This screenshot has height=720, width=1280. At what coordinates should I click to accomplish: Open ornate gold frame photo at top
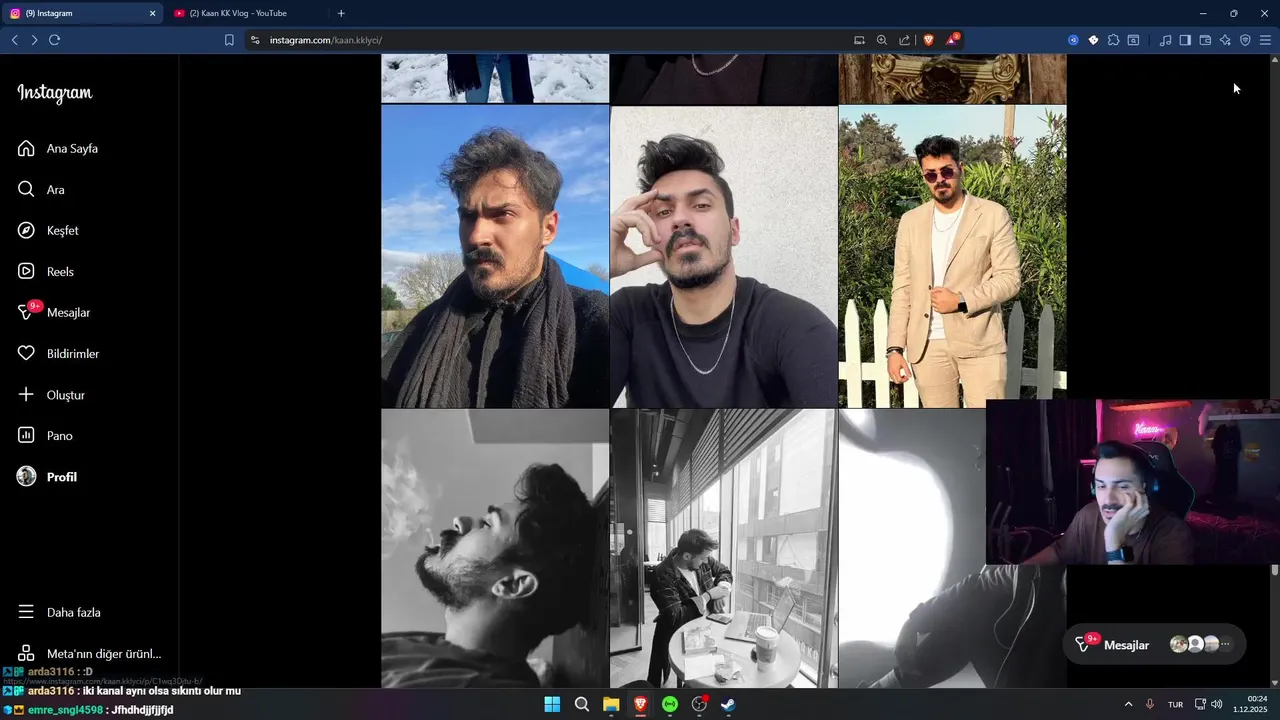point(952,78)
